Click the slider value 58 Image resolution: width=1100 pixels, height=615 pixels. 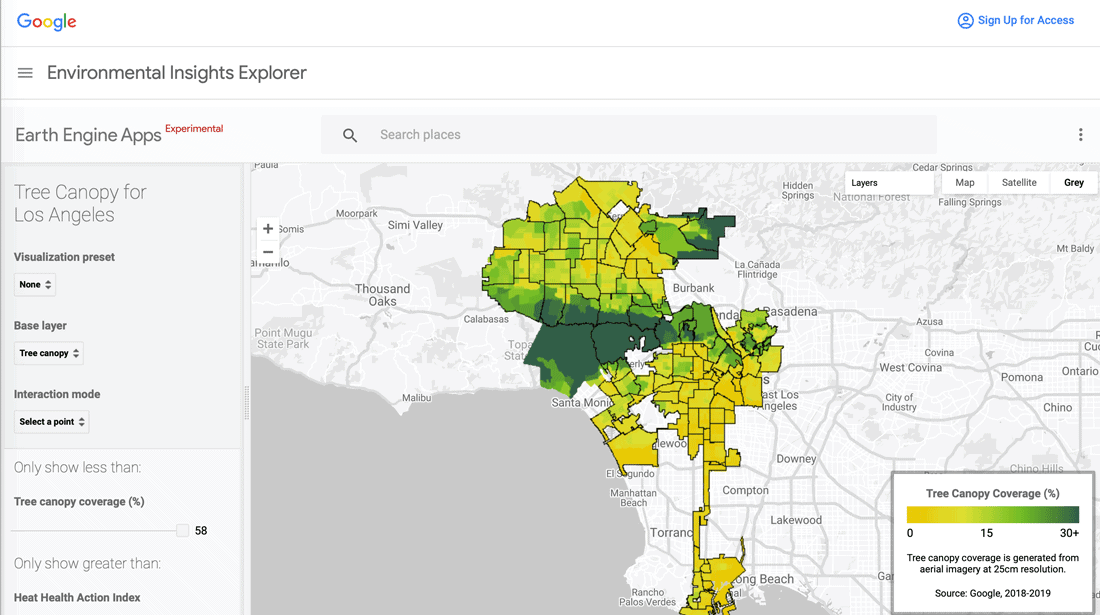tap(201, 531)
